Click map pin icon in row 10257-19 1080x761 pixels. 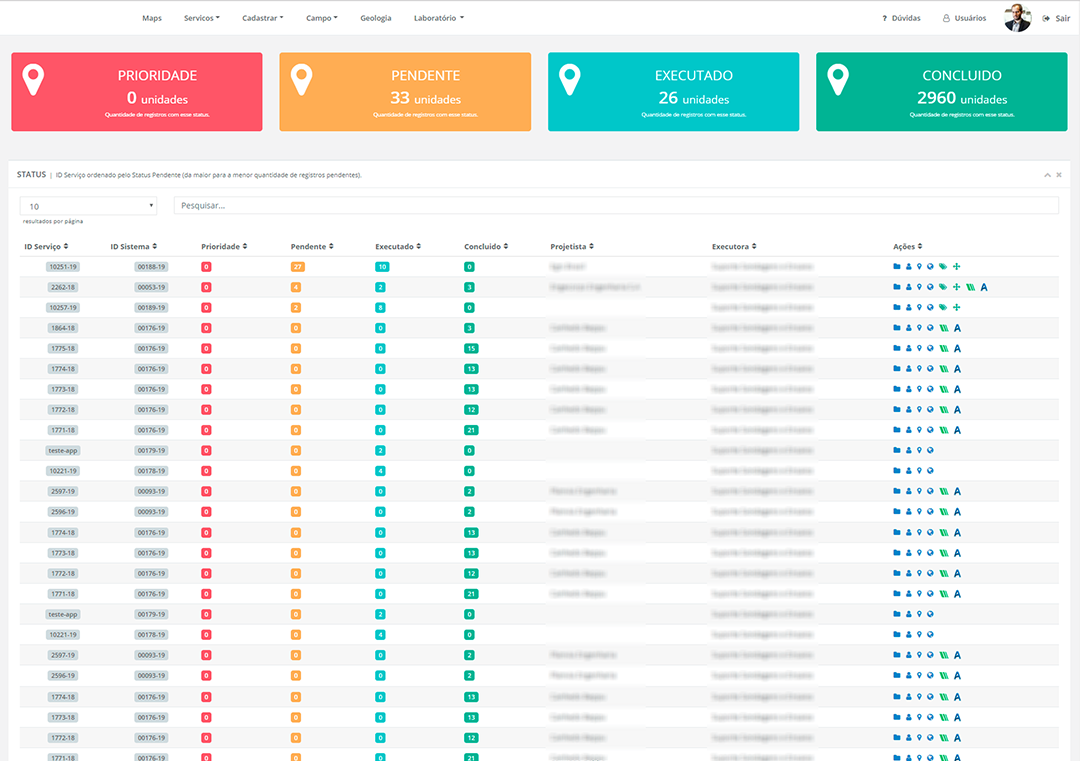919,308
